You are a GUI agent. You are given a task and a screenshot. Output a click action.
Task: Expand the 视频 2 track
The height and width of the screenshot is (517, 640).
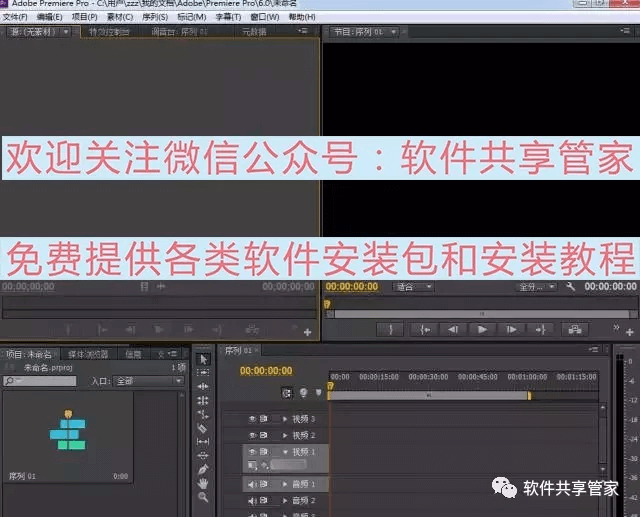(285, 435)
